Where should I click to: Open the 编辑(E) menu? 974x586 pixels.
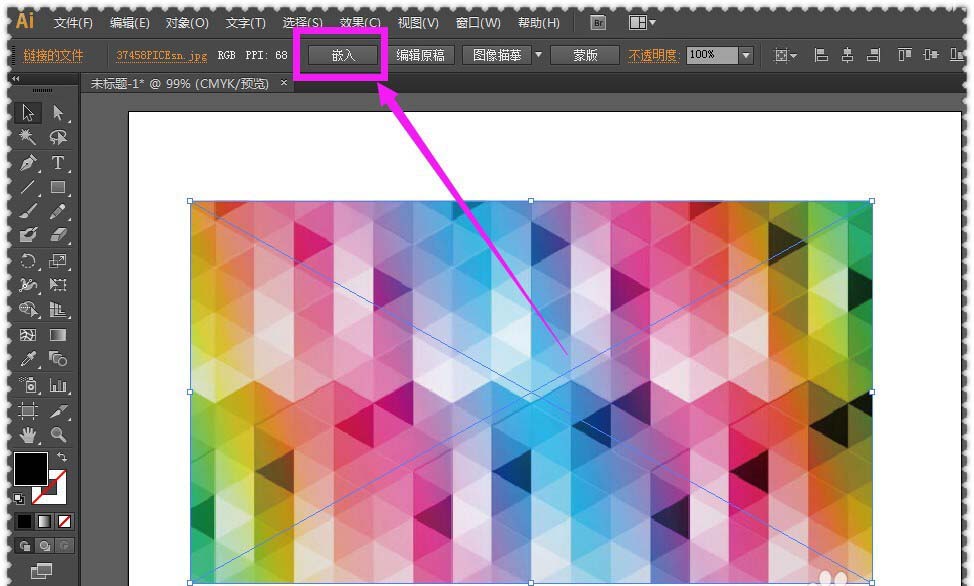click(x=130, y=23)
